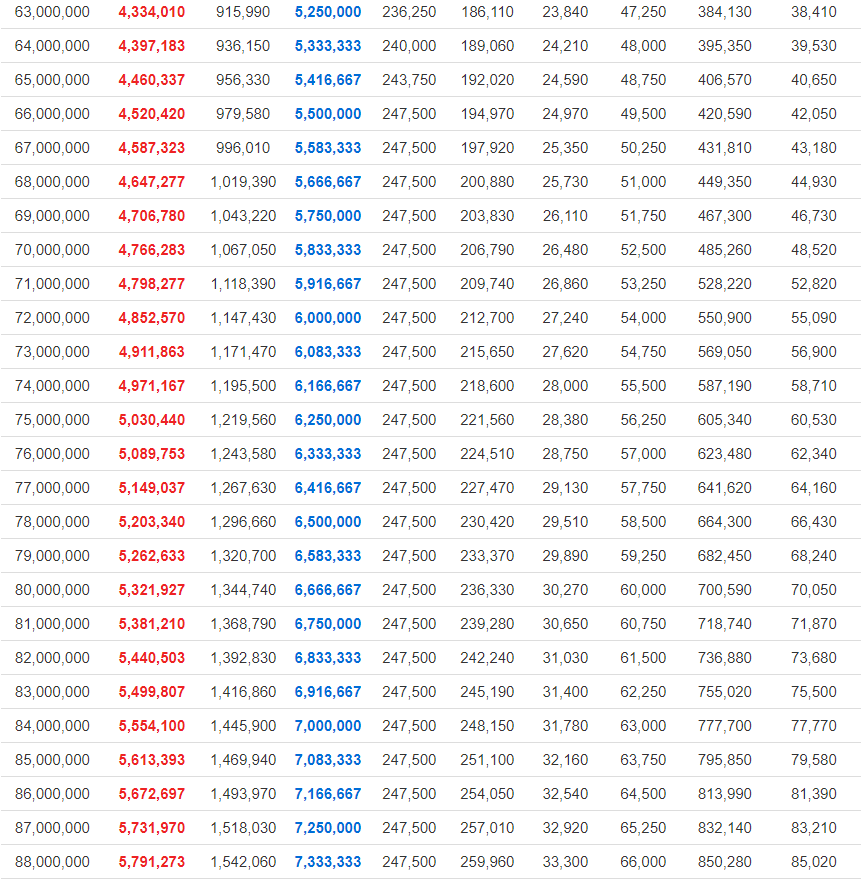Screen dimensions: 864x882
Task: Select the 79,000,000 row label
Action: (52, 556)
